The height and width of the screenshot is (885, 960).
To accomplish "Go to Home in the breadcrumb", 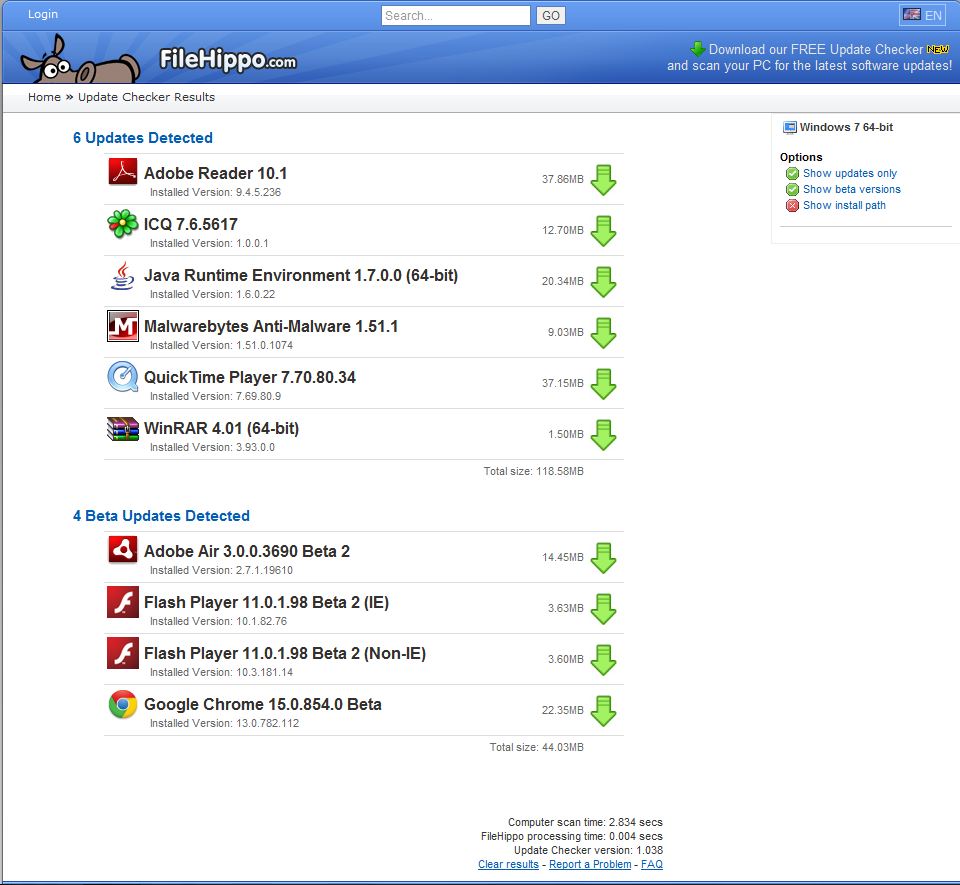I will (44, 97).
